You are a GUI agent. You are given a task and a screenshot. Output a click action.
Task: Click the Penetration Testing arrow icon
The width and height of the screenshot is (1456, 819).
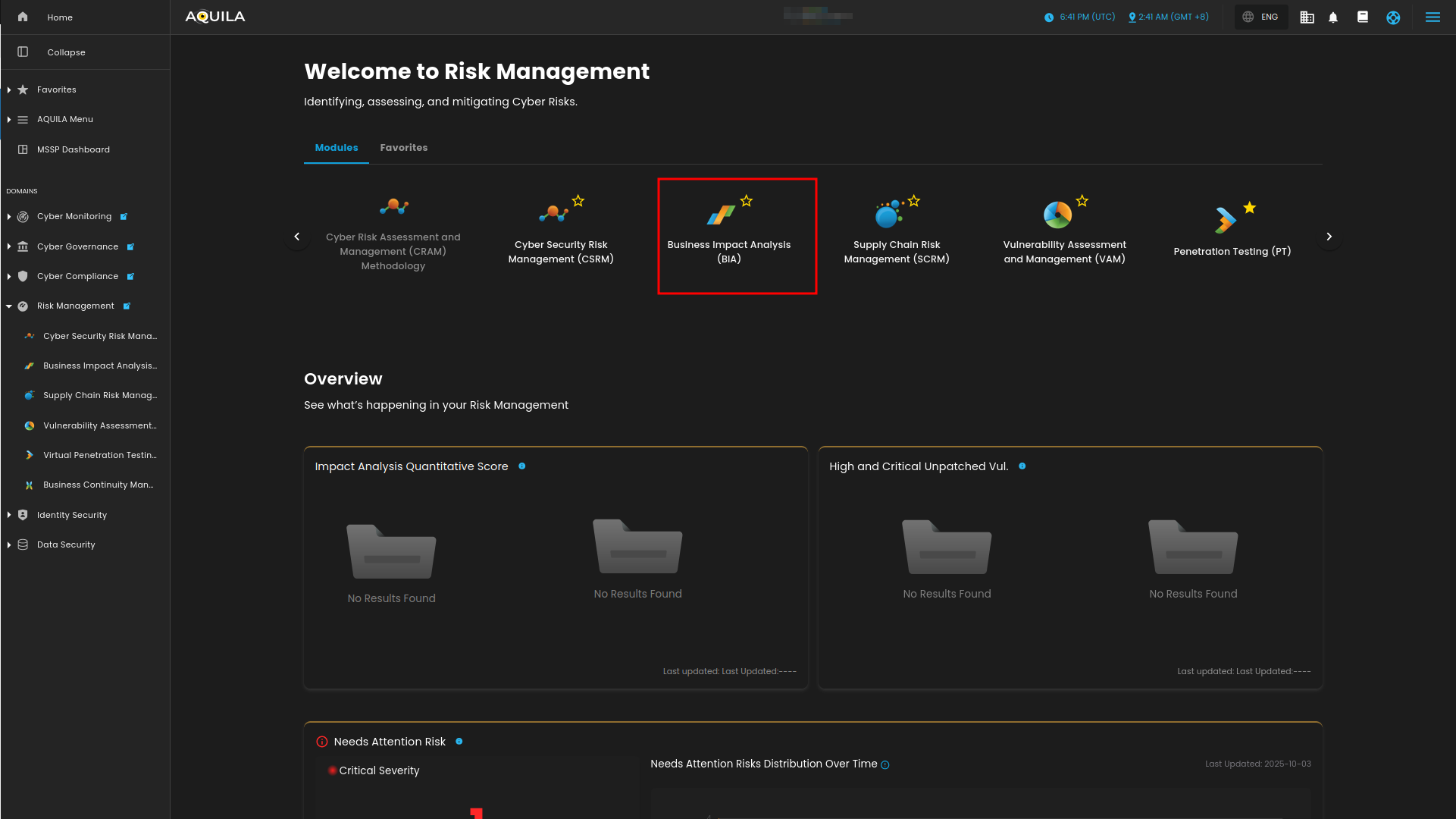click(x=1225, y=220)
